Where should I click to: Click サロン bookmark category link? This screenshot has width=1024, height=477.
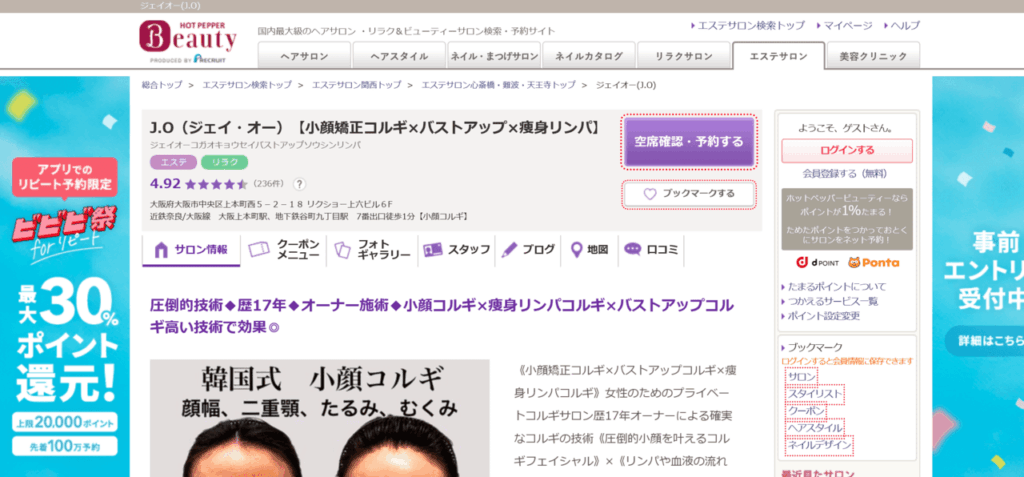point(801,377)
